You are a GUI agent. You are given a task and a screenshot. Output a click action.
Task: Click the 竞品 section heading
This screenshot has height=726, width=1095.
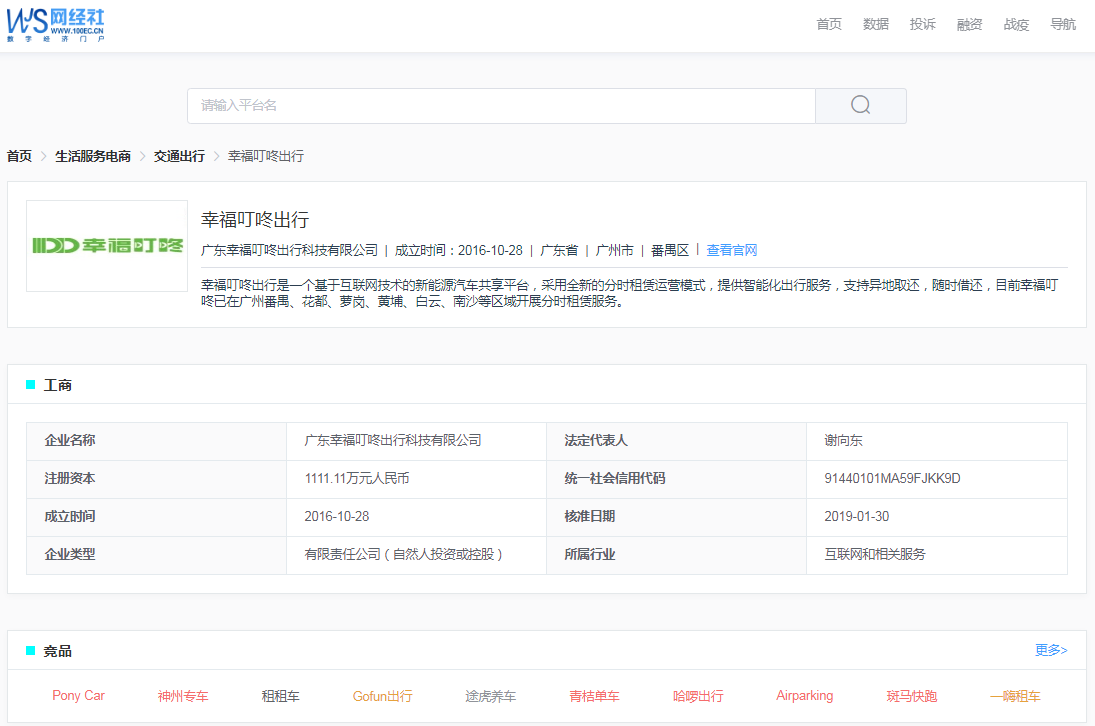click(57, 651)
